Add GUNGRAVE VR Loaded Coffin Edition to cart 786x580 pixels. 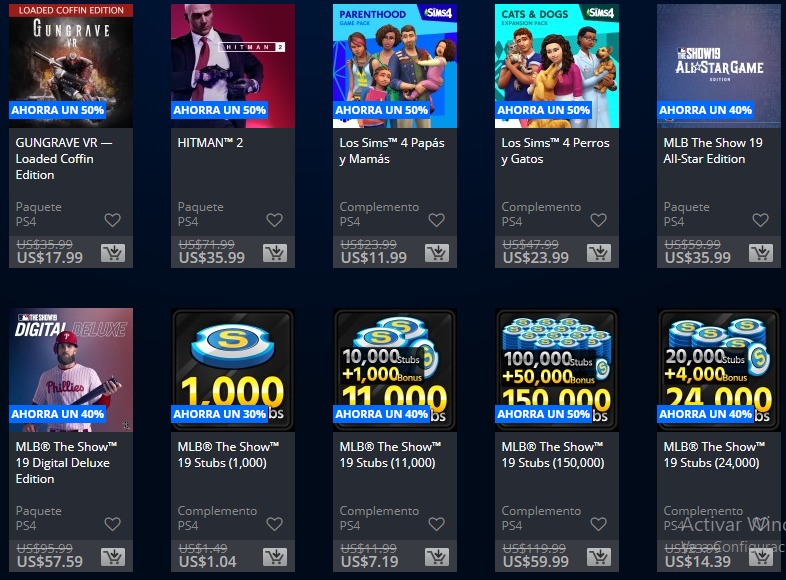click(x=113, y=253)
